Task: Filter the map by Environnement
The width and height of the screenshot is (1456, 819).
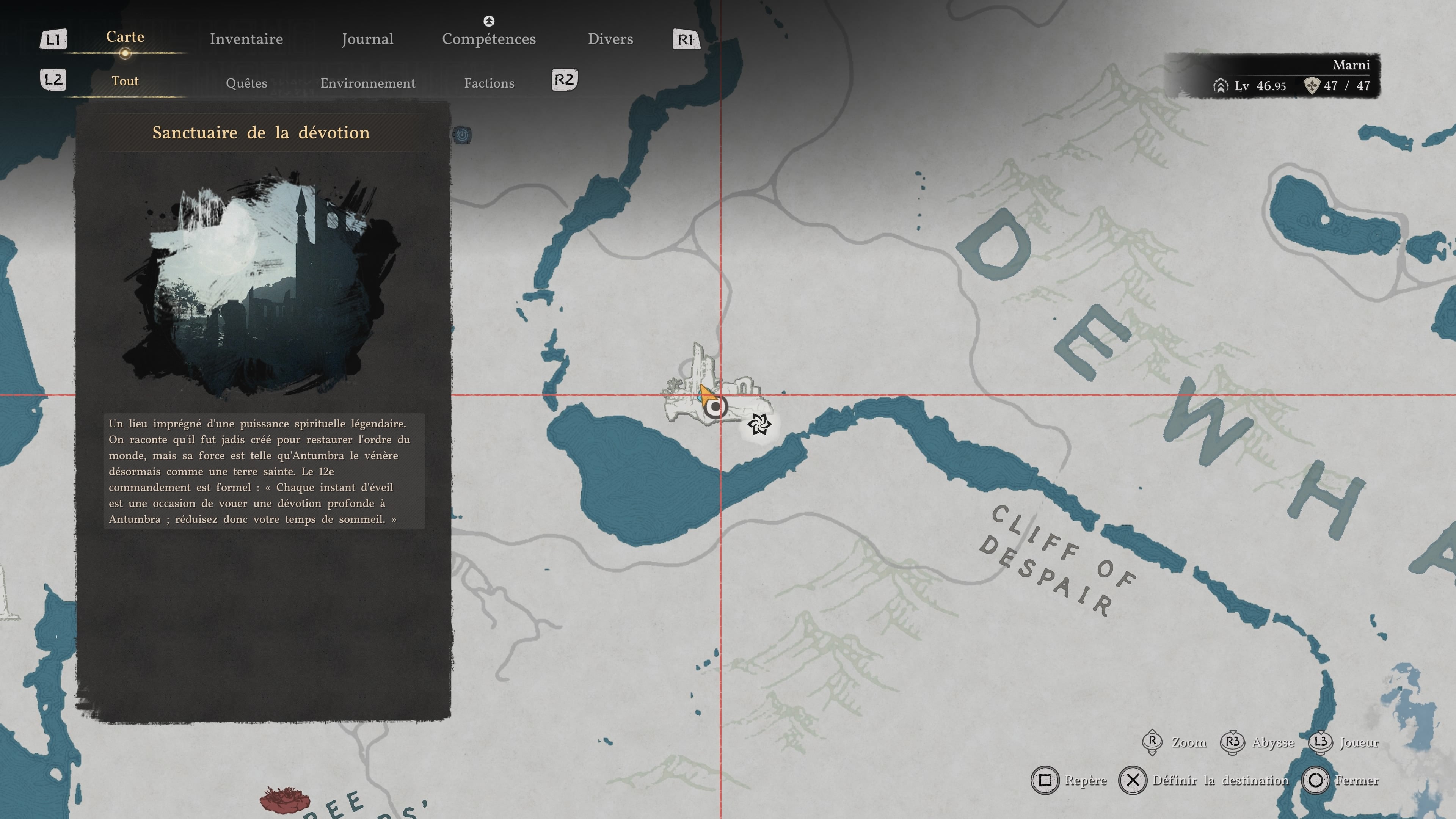Action: click(368, 83)
